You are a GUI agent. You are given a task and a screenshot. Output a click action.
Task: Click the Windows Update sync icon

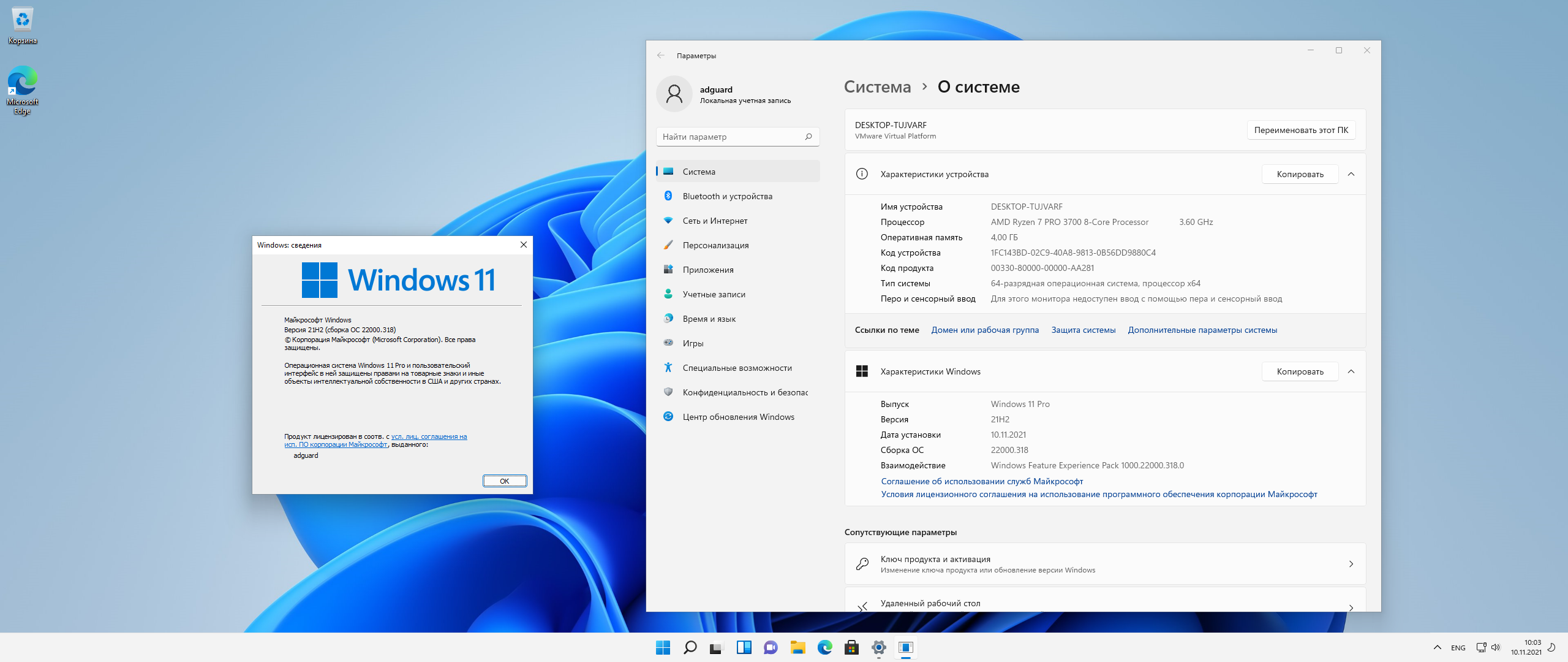coord(668,417)
